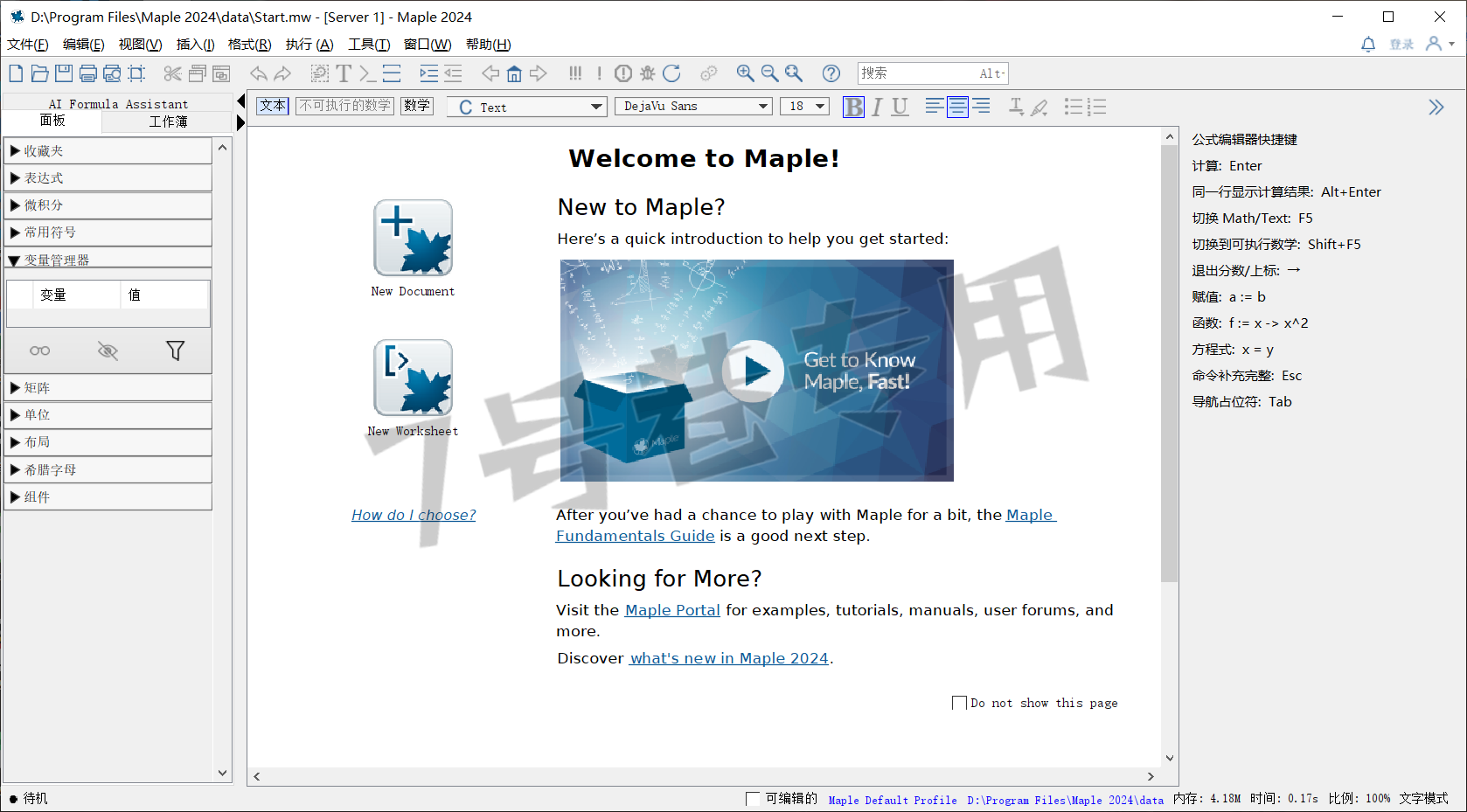Expand the Favorites palette
Image resolution: width=1467 pixels, height=812 pixels.
[108, 150]
